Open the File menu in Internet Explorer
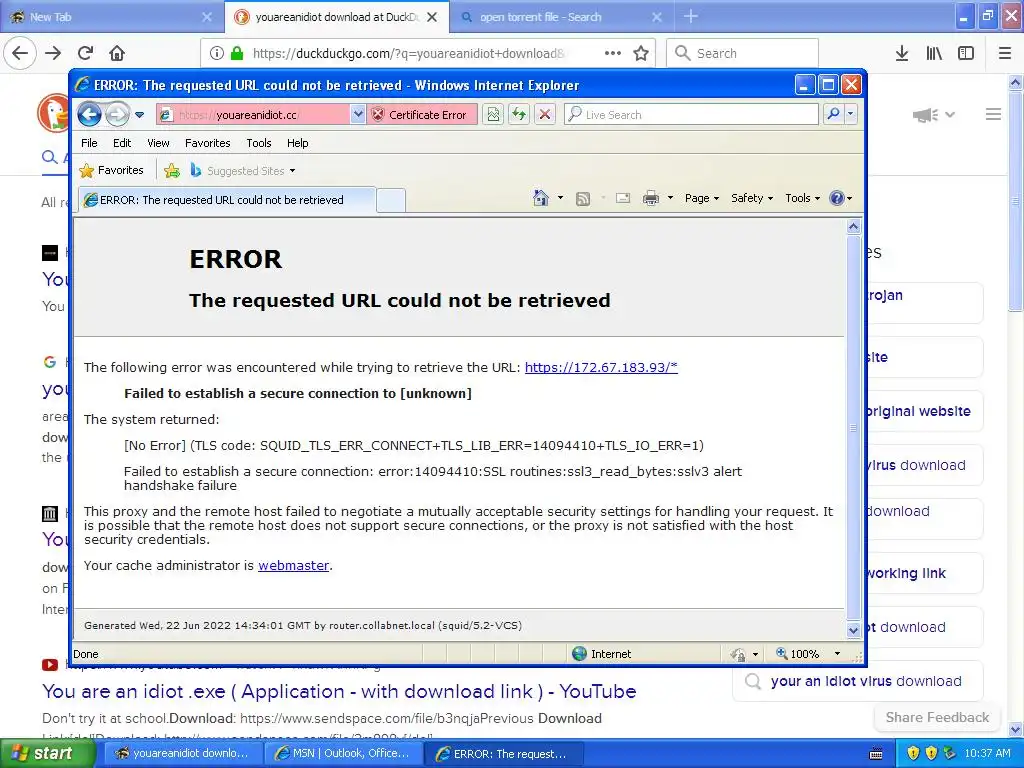1024x768 pixels. tap(89, 143)
